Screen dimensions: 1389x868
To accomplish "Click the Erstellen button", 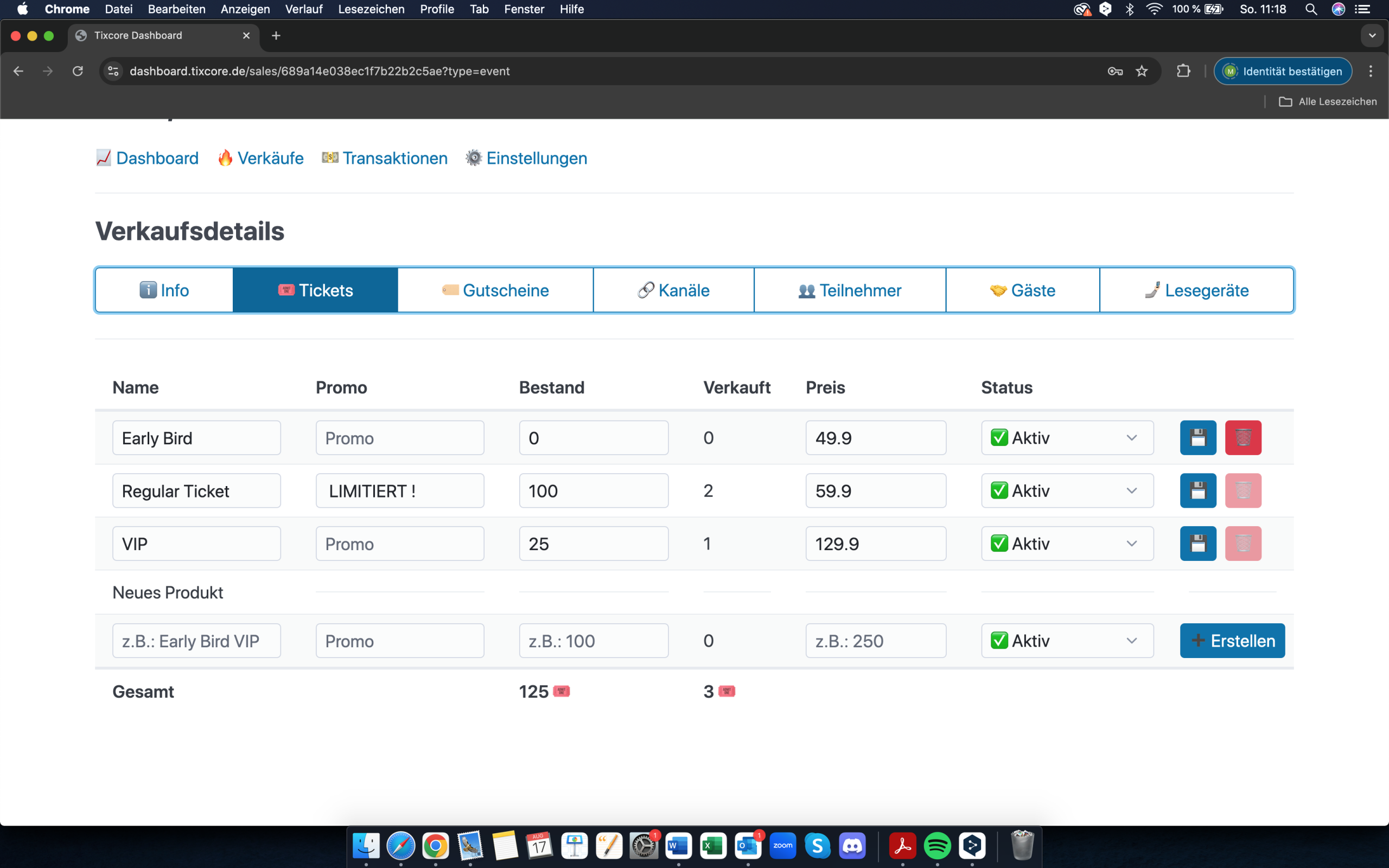I will tap(1232, 641).
